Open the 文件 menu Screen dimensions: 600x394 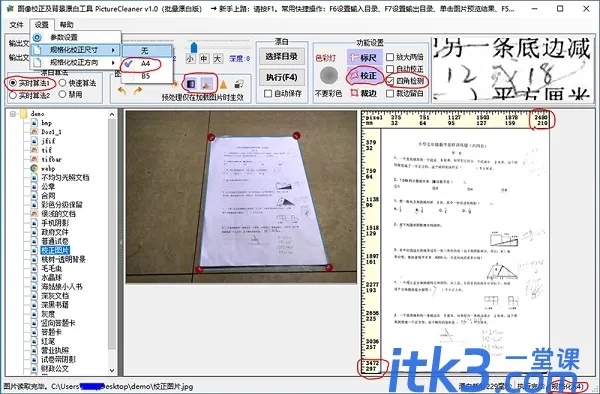tap(16, 25)
